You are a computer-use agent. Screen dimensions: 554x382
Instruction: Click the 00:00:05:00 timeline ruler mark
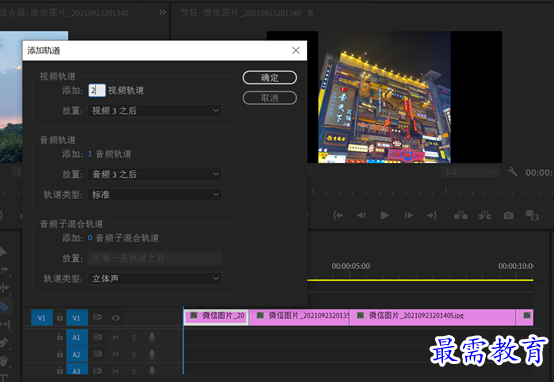[x=350, y=266]
